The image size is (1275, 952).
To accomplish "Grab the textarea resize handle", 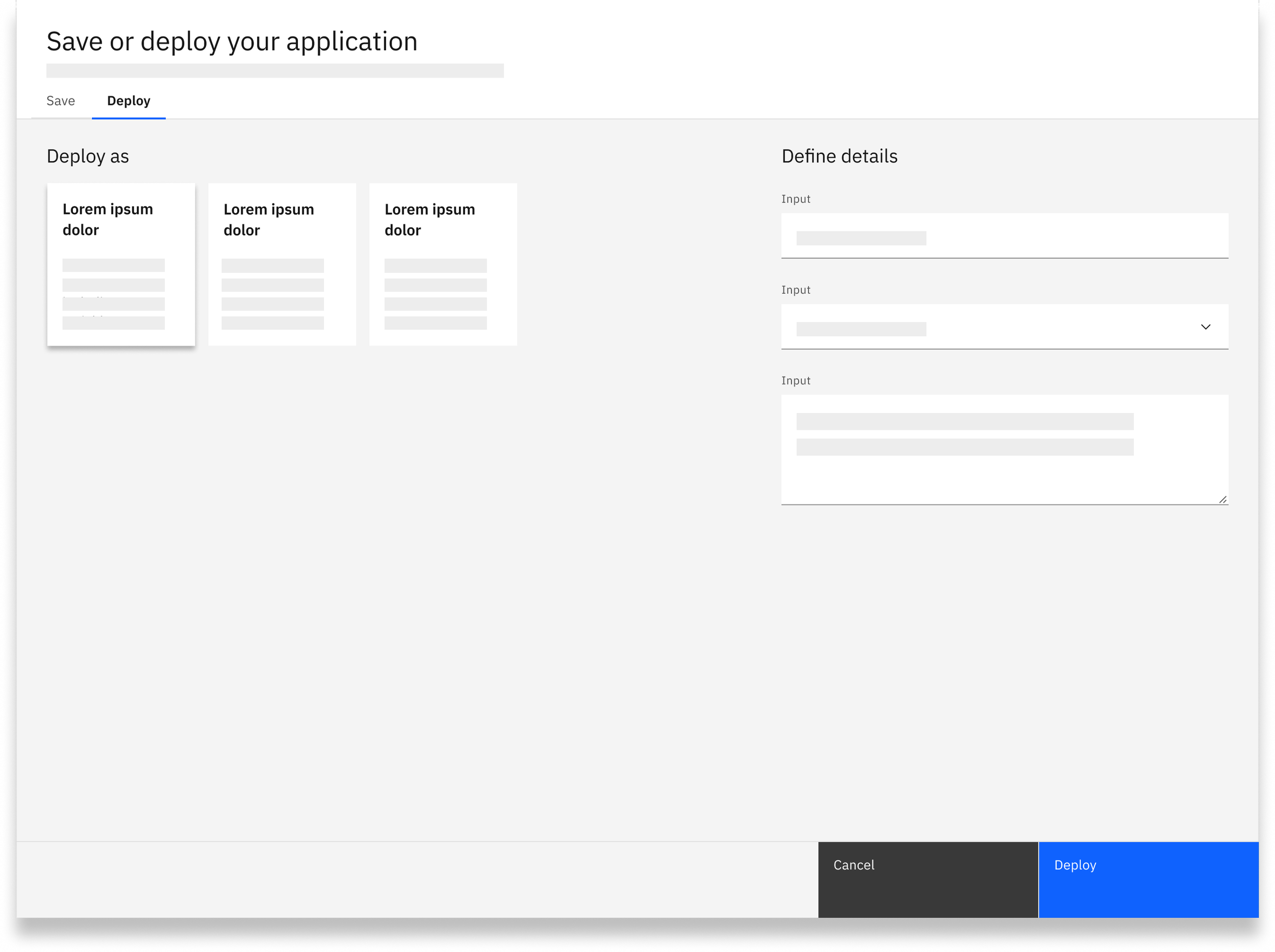I will (1222, 499).
